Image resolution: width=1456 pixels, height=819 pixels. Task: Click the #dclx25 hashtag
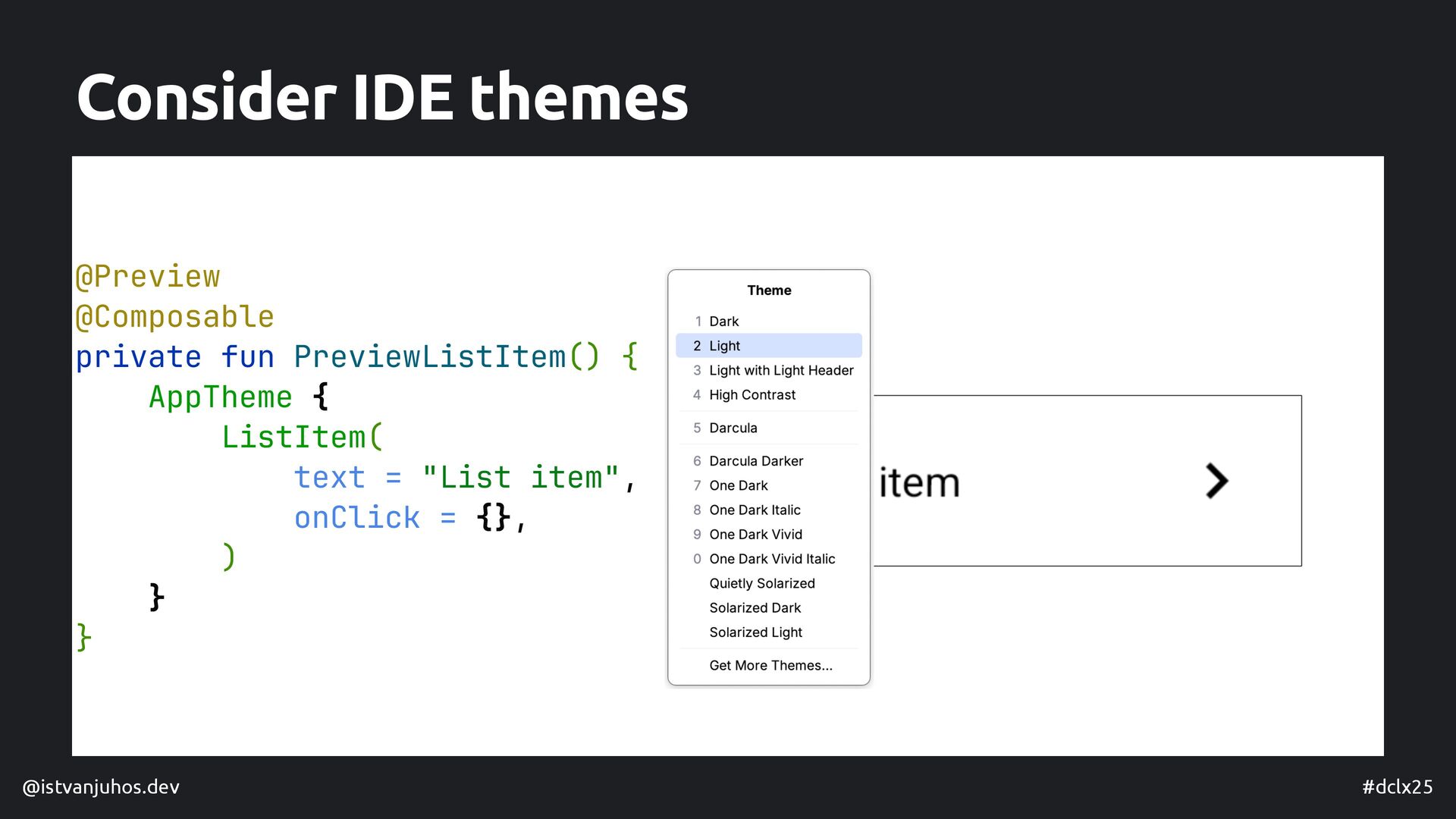pos(1398,787)
